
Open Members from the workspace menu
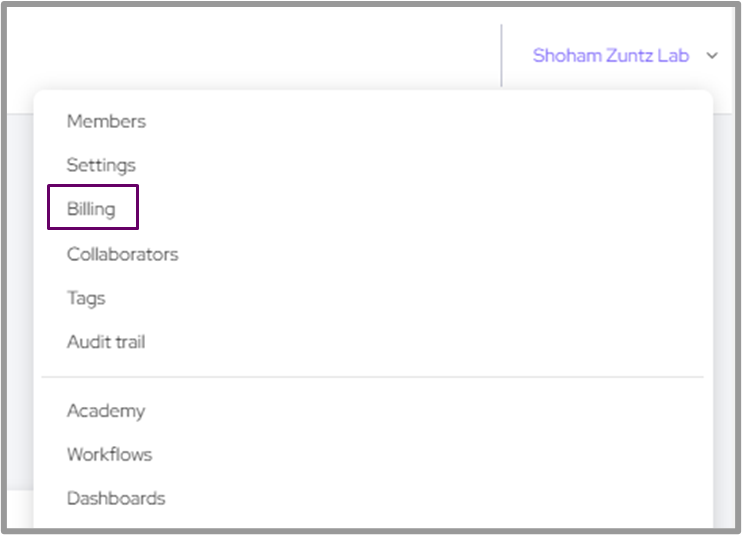(x=106, y=121)
